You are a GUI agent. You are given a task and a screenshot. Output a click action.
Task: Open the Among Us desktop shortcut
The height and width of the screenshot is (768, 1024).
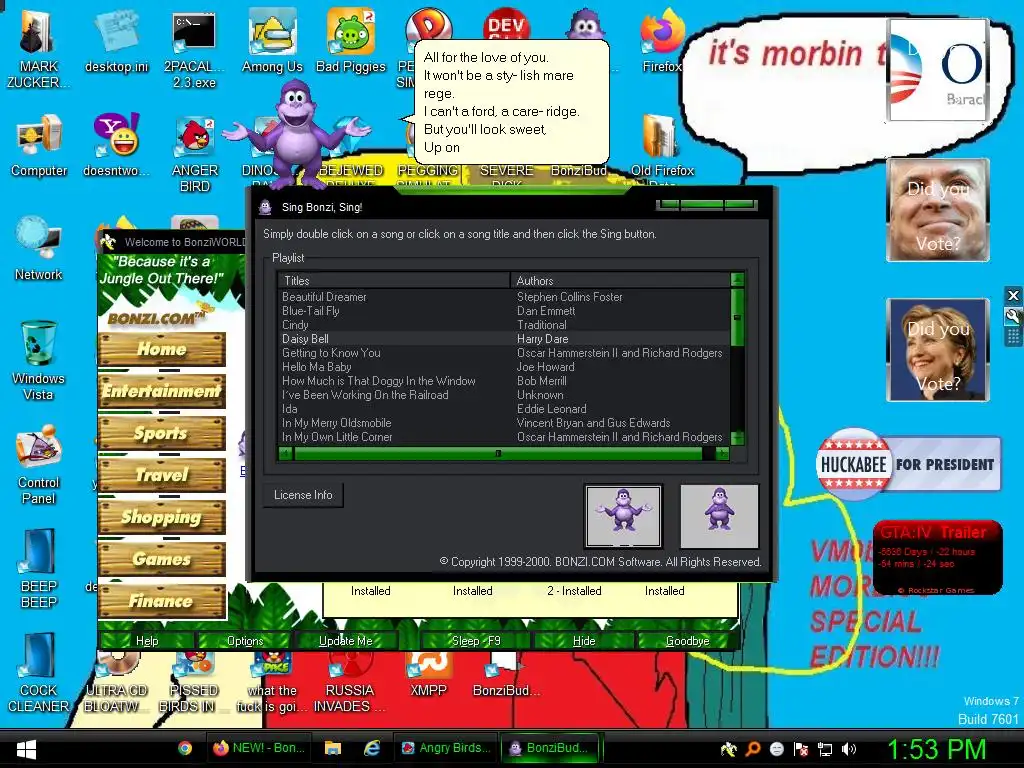coord(272,42)
